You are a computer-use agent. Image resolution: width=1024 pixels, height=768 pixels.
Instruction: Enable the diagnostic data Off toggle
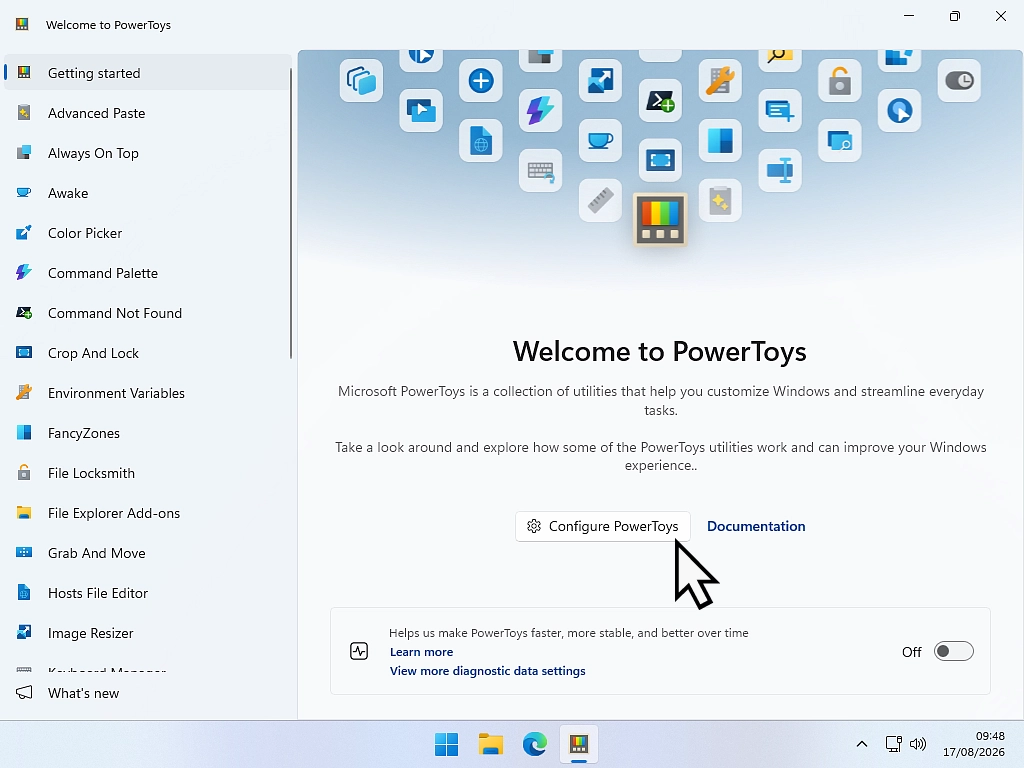click(x=953, y=651)
